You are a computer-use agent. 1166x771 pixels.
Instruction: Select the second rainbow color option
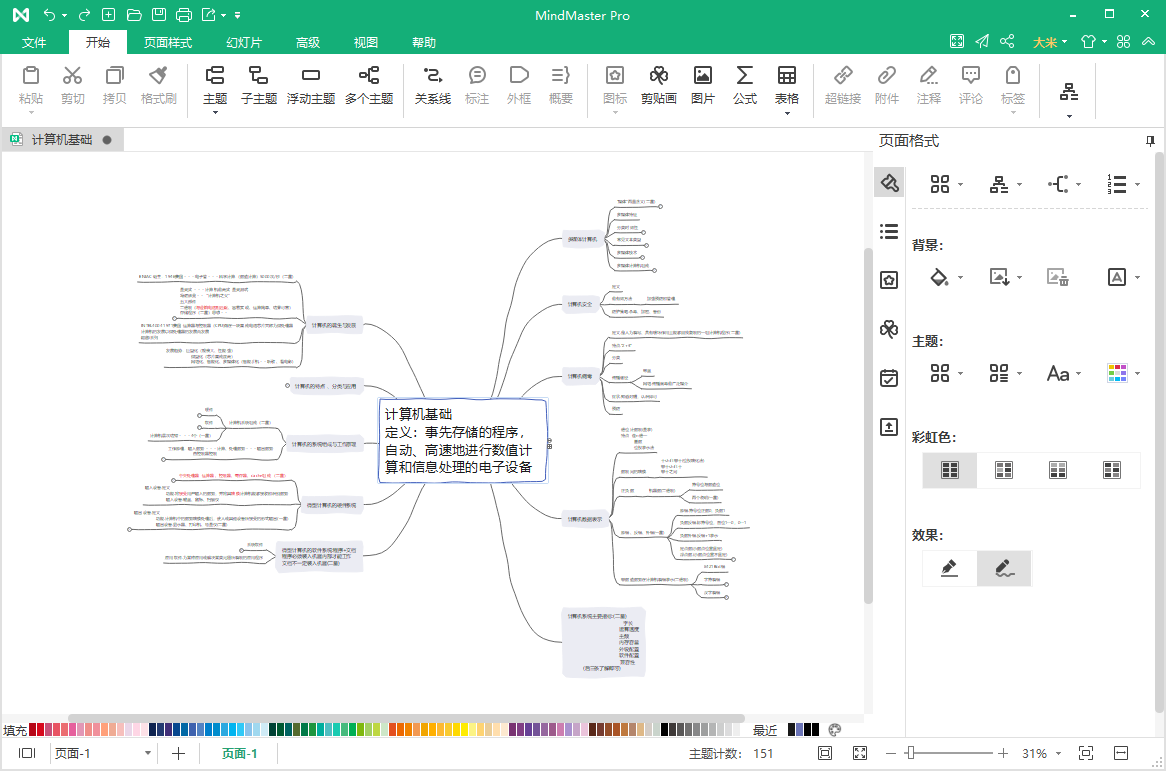pyautogui.click(x=1004, y=470)
